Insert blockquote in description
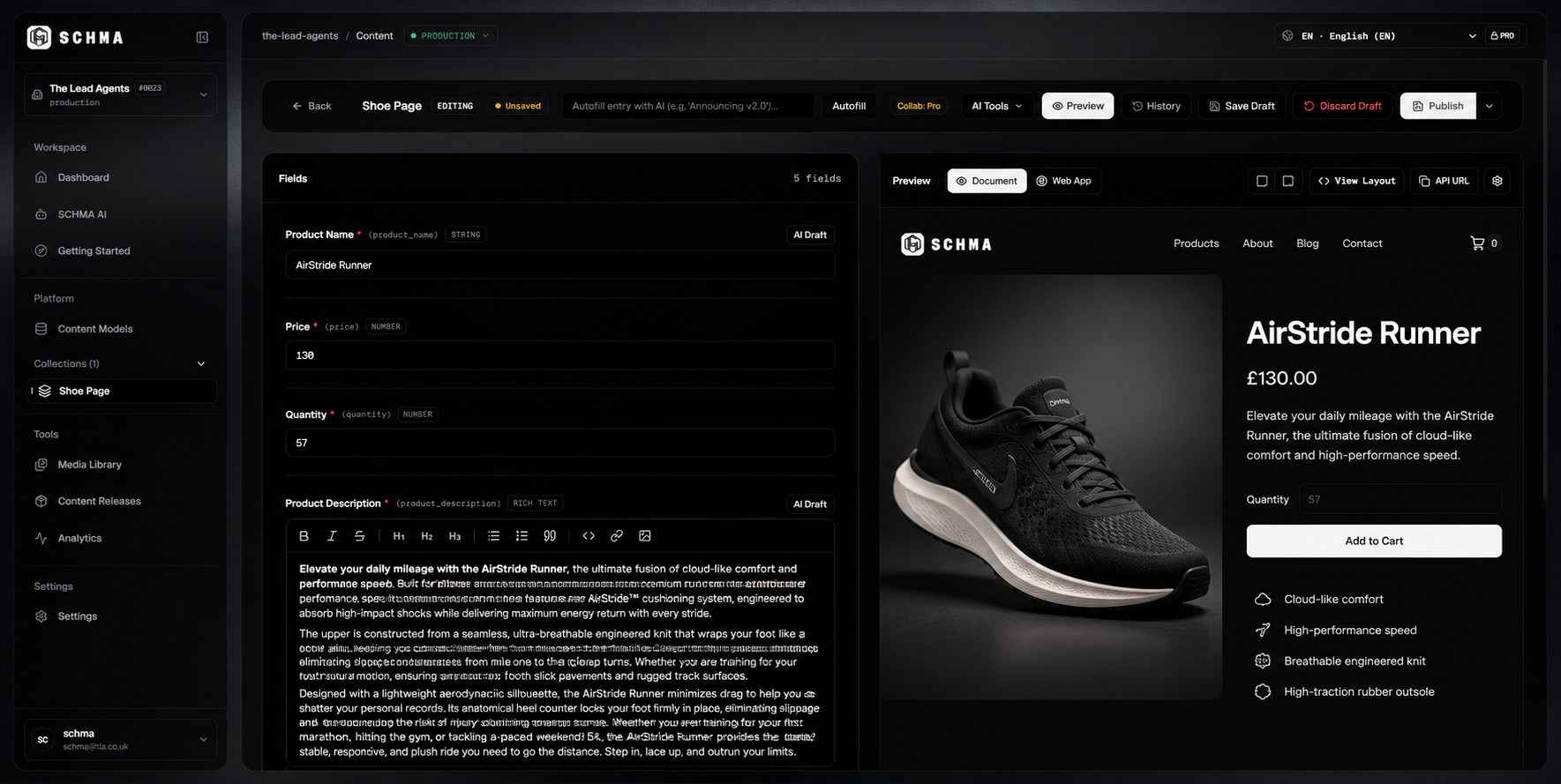The width and height of the screenshot is (1561, 784). (550, 536)
